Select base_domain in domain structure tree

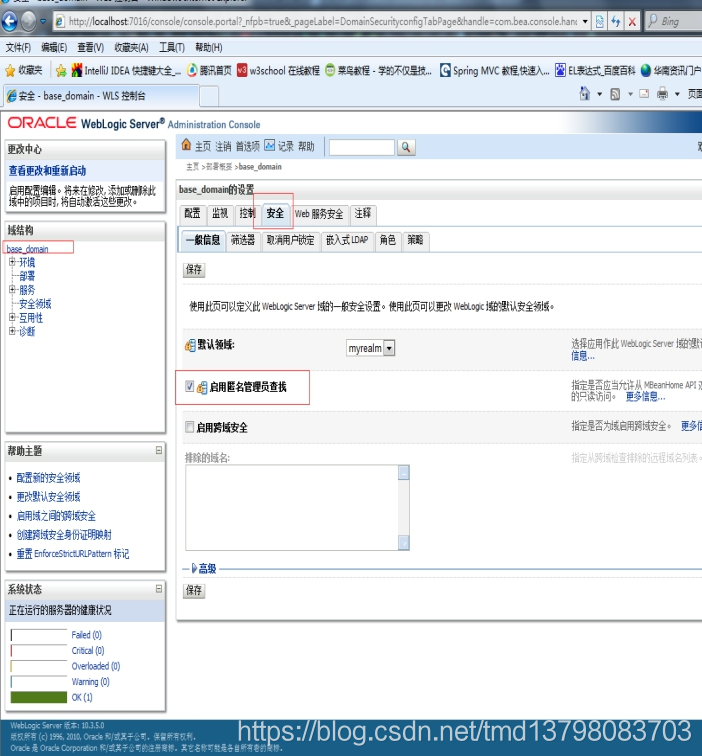point(27,249)
